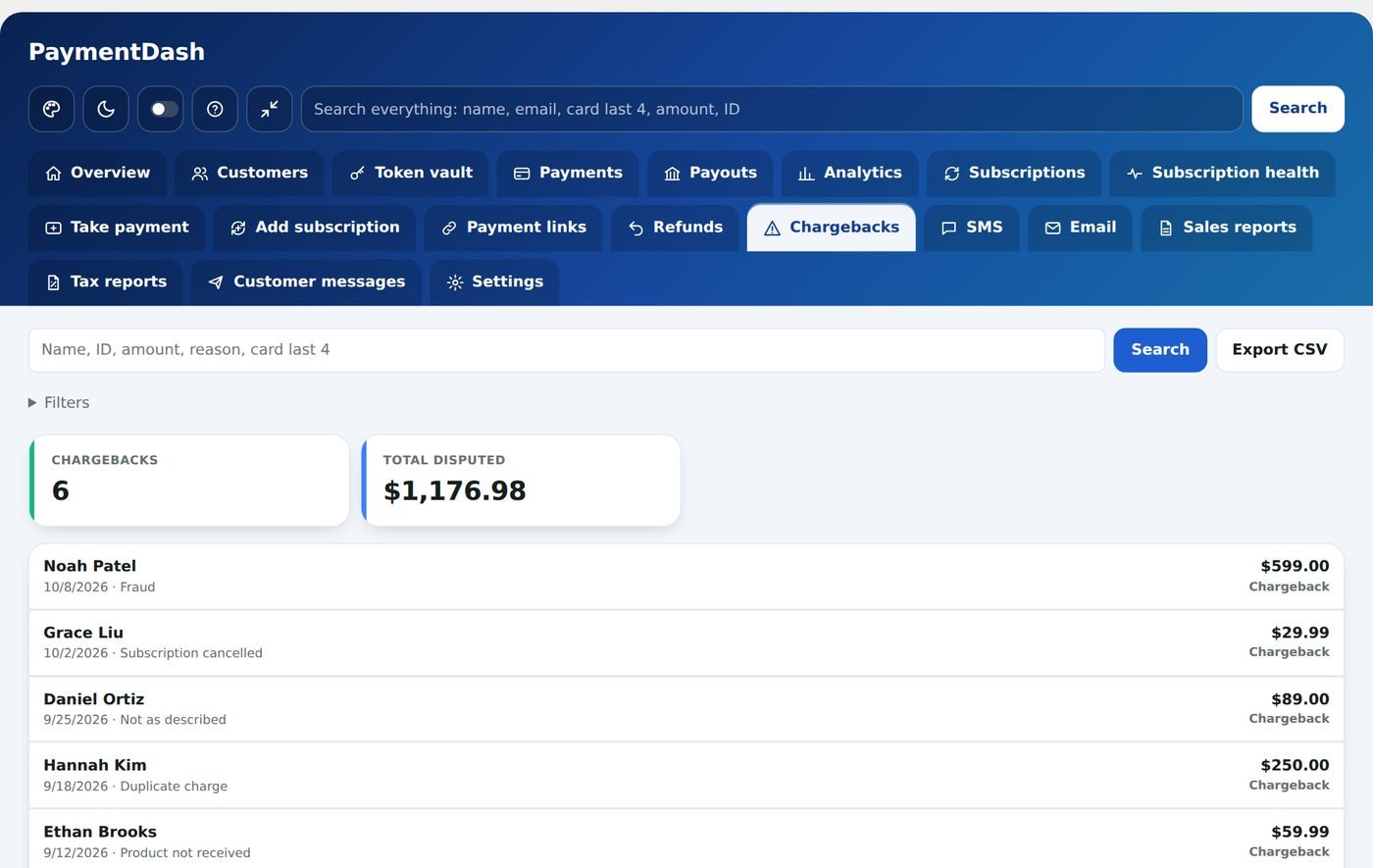Click the paper plane icon on Customer messages
1373x868 pixels.
click(217, 282)
